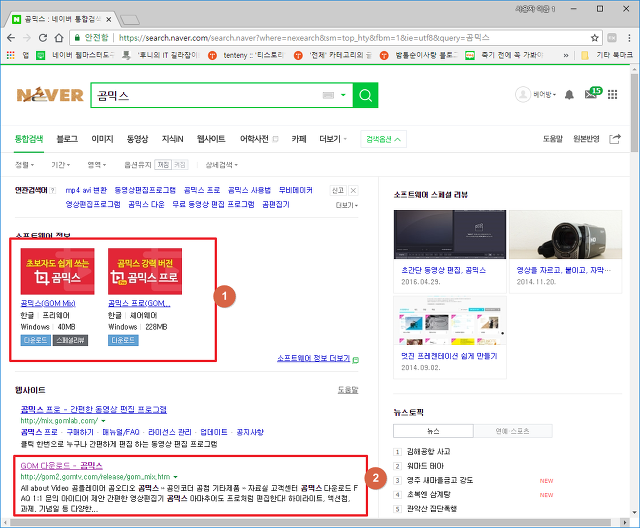The image size is (640, 528).
Task: Click the 기타 북마크 folder
Action: tap(607, 55)
